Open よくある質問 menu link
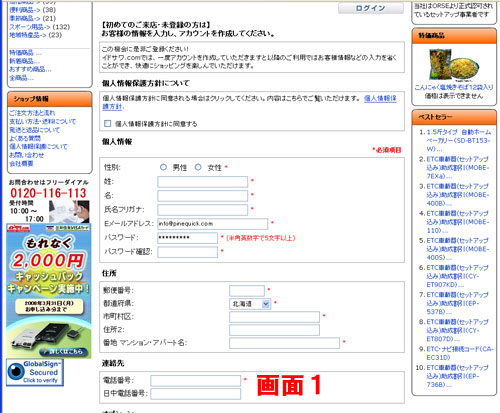Viewport: 500px width, 413px height. (25, 138)
